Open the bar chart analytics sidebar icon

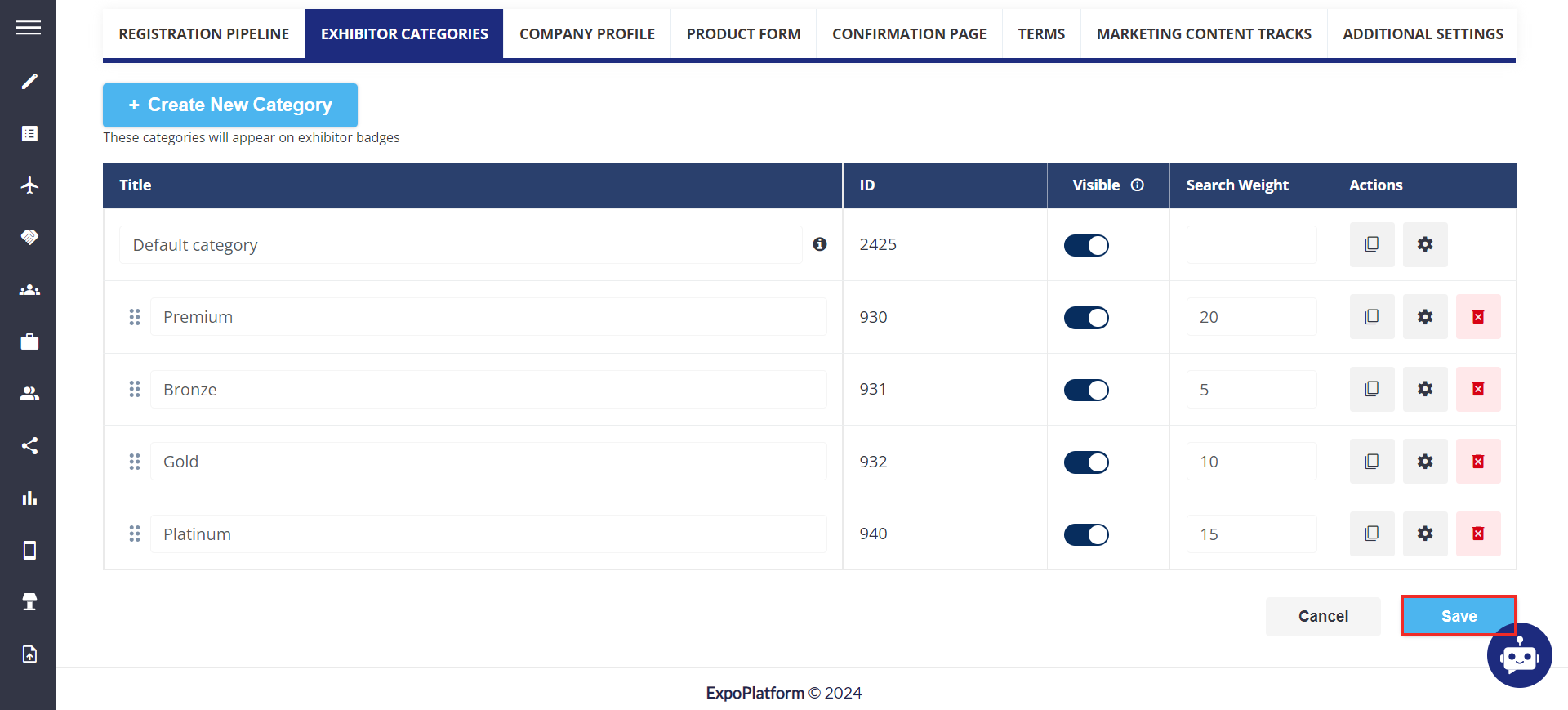29,498
